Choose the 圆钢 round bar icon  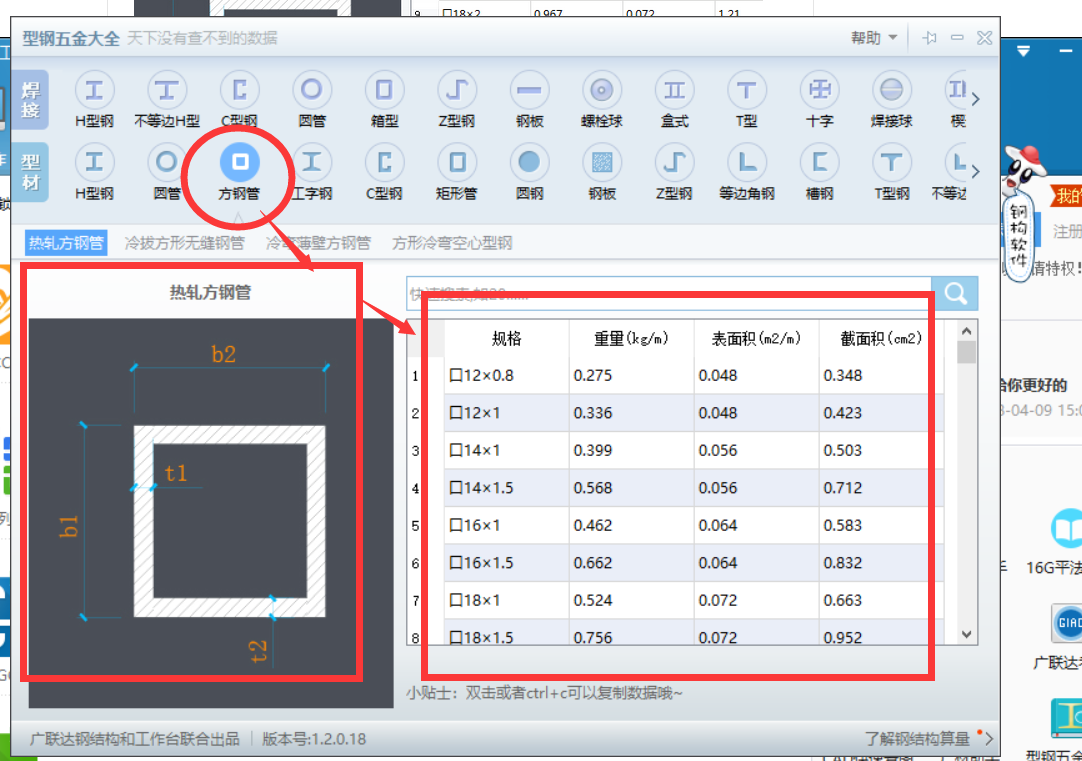click(529, 163)
